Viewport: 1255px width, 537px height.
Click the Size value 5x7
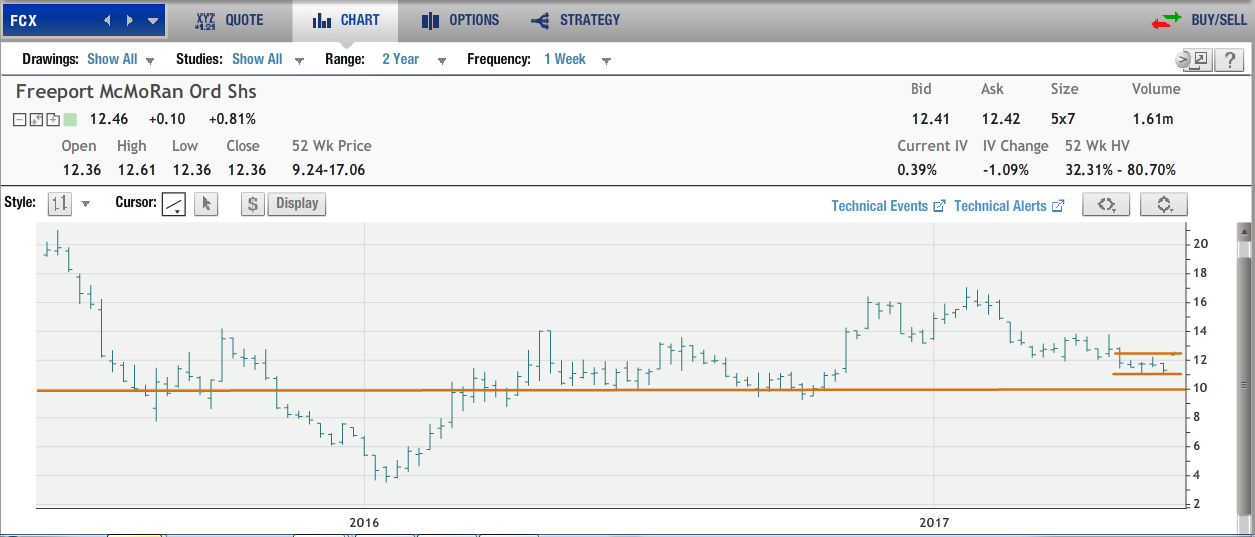[x=1065, y=119]
